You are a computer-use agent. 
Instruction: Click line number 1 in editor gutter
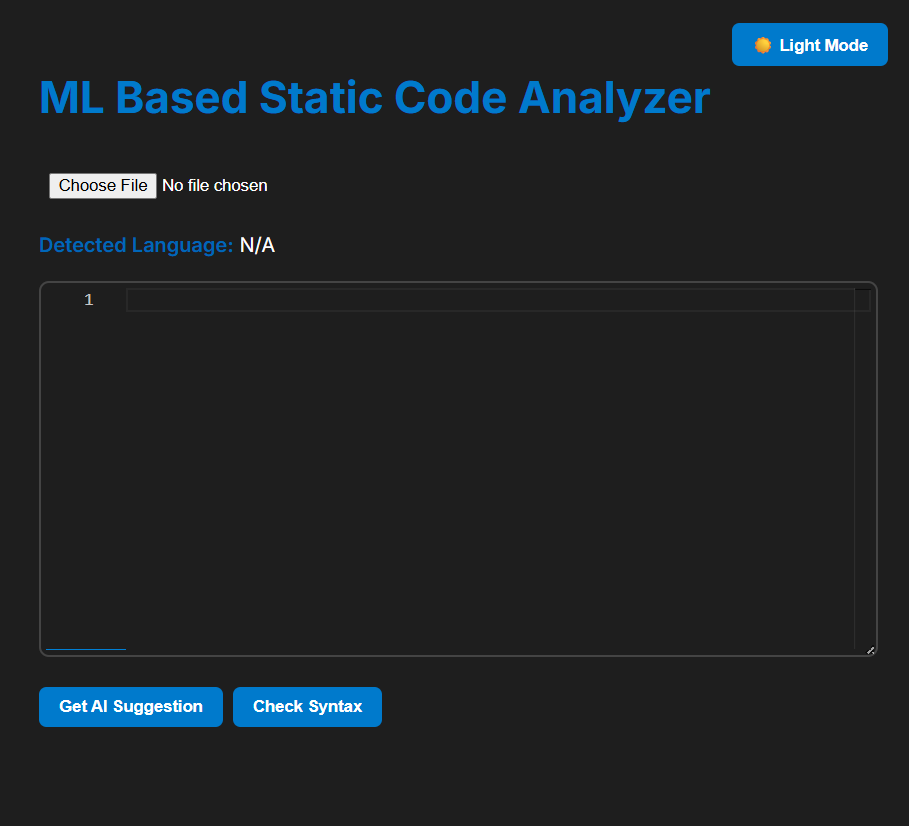pyautogui.click(x=89, y=300)
